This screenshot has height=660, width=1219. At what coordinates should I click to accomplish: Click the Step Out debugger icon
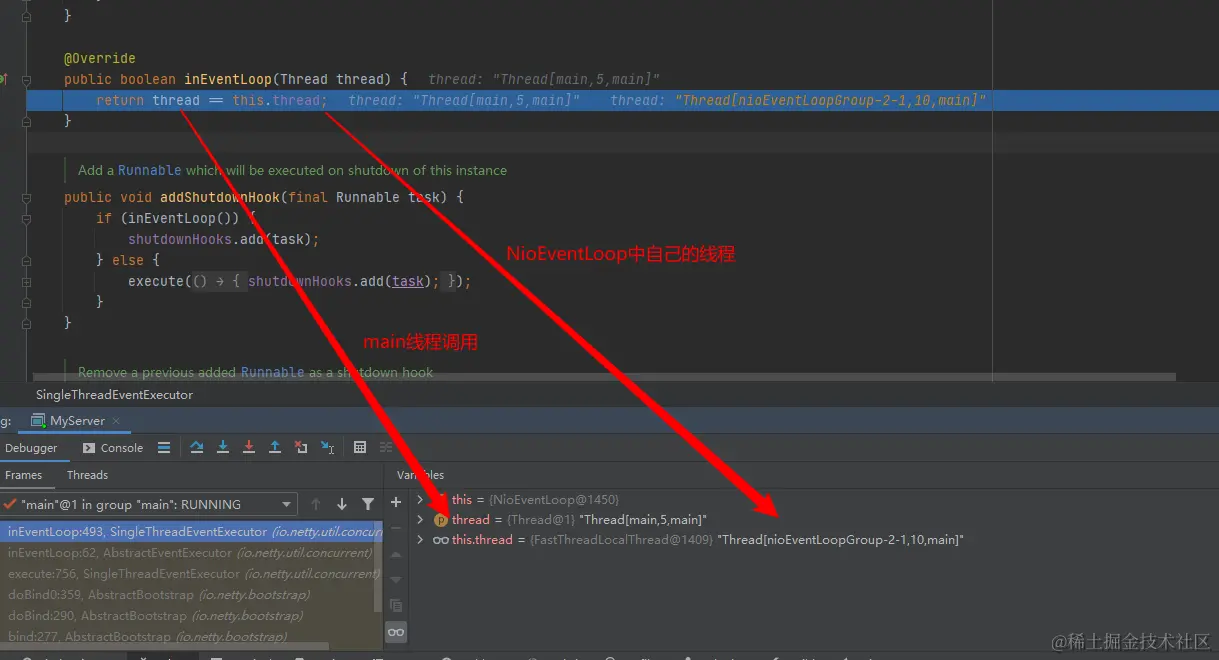pyautogui.click(x=275, y=448)
